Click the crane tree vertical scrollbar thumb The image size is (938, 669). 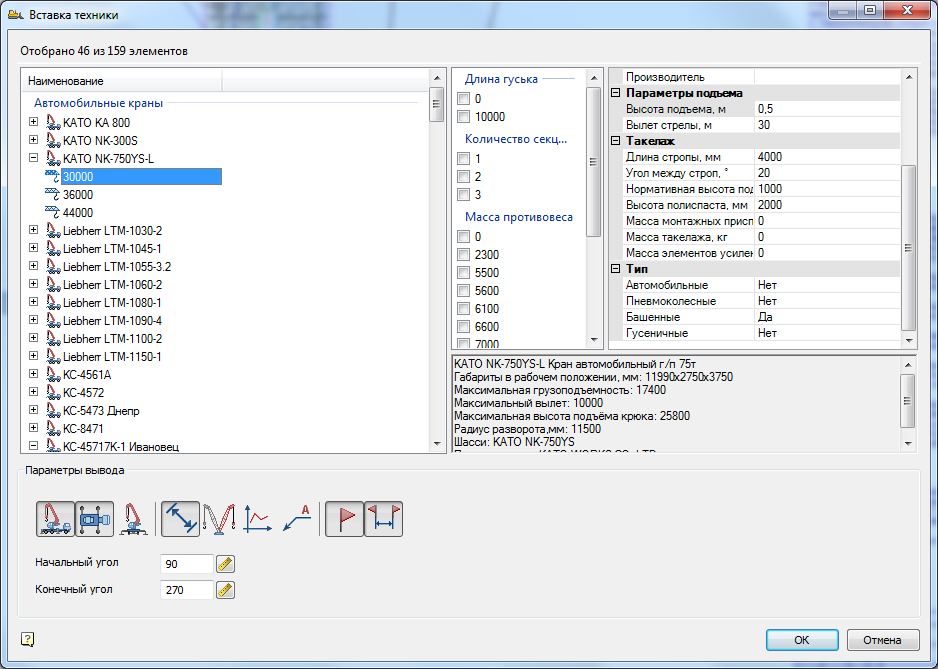click(x=436, y=104)
